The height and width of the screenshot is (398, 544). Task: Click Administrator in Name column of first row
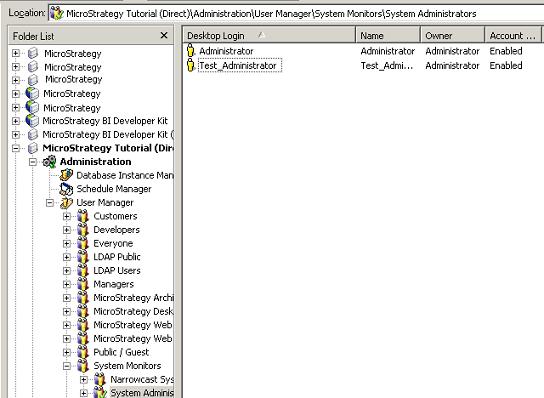(388, 51)
